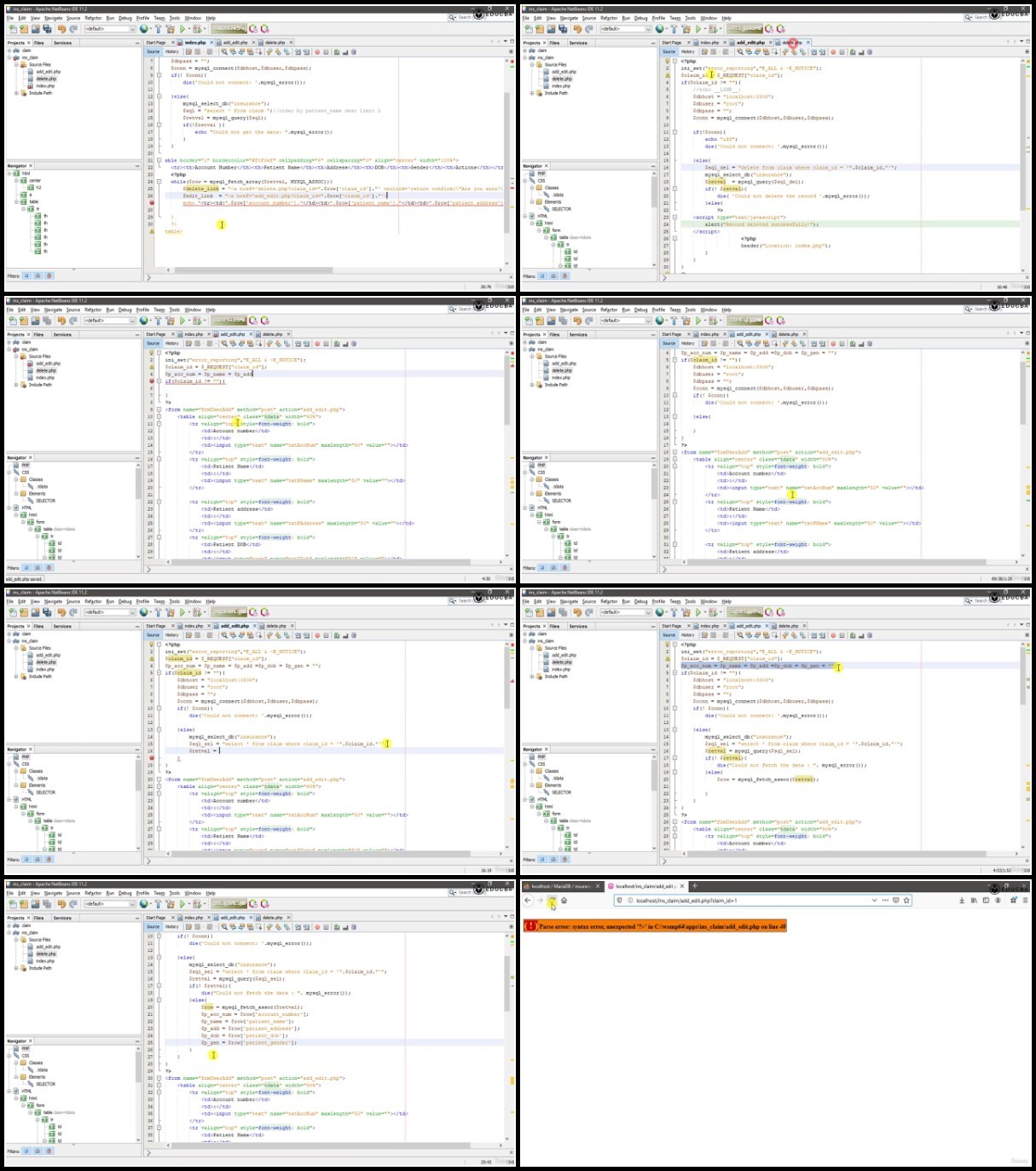Expand clam project in NetBeans editing index.php
Screen dimensions: 1036x1171
tap(9, 50)
